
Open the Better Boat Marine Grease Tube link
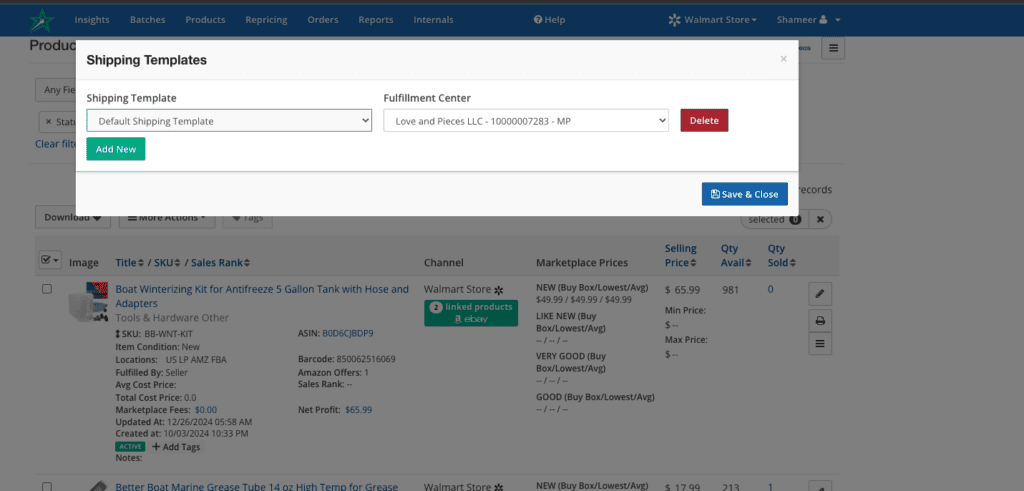[x=257, y=486]
